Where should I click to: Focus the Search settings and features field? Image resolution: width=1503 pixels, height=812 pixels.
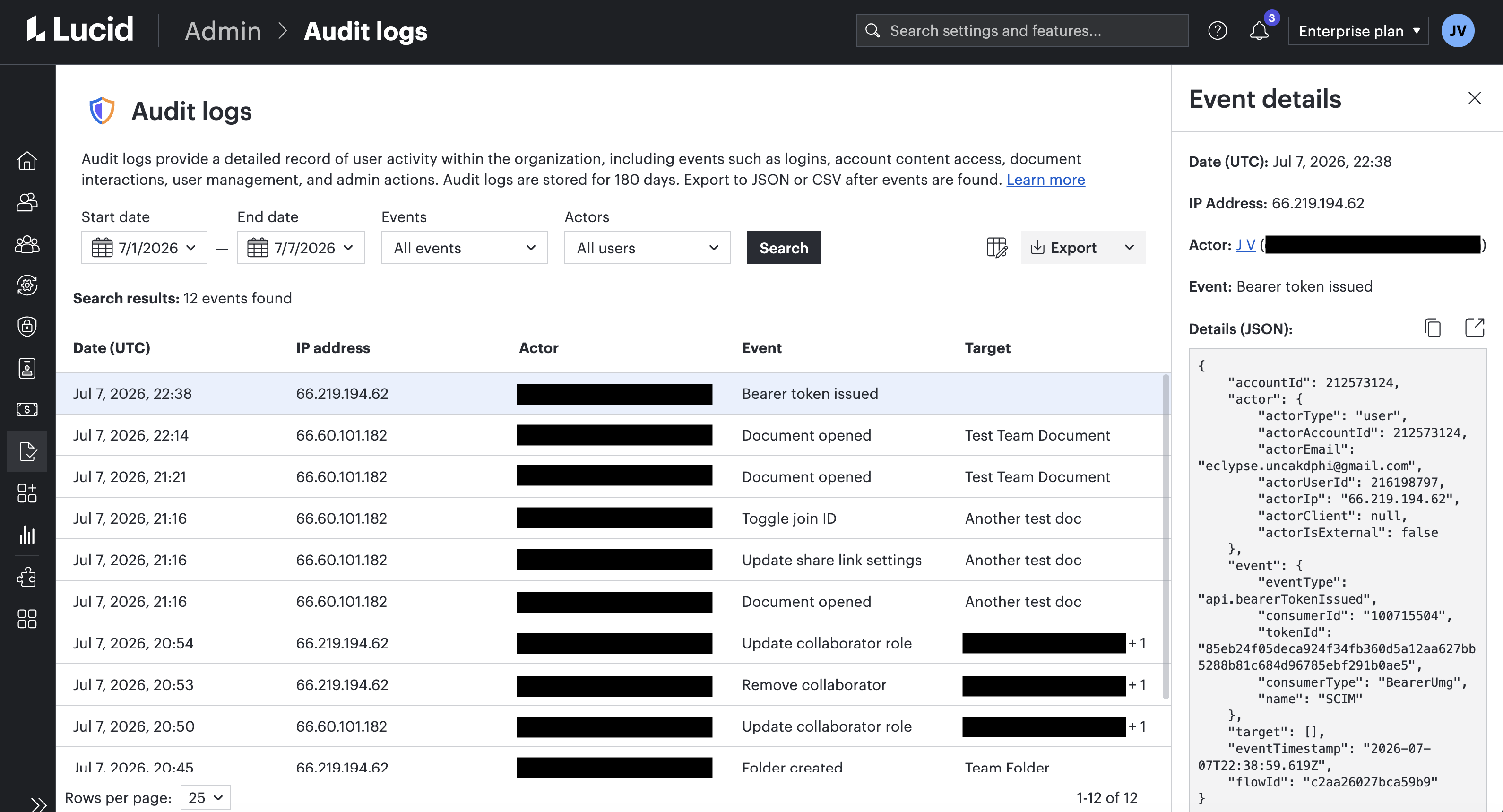[x=1022, y=30]
